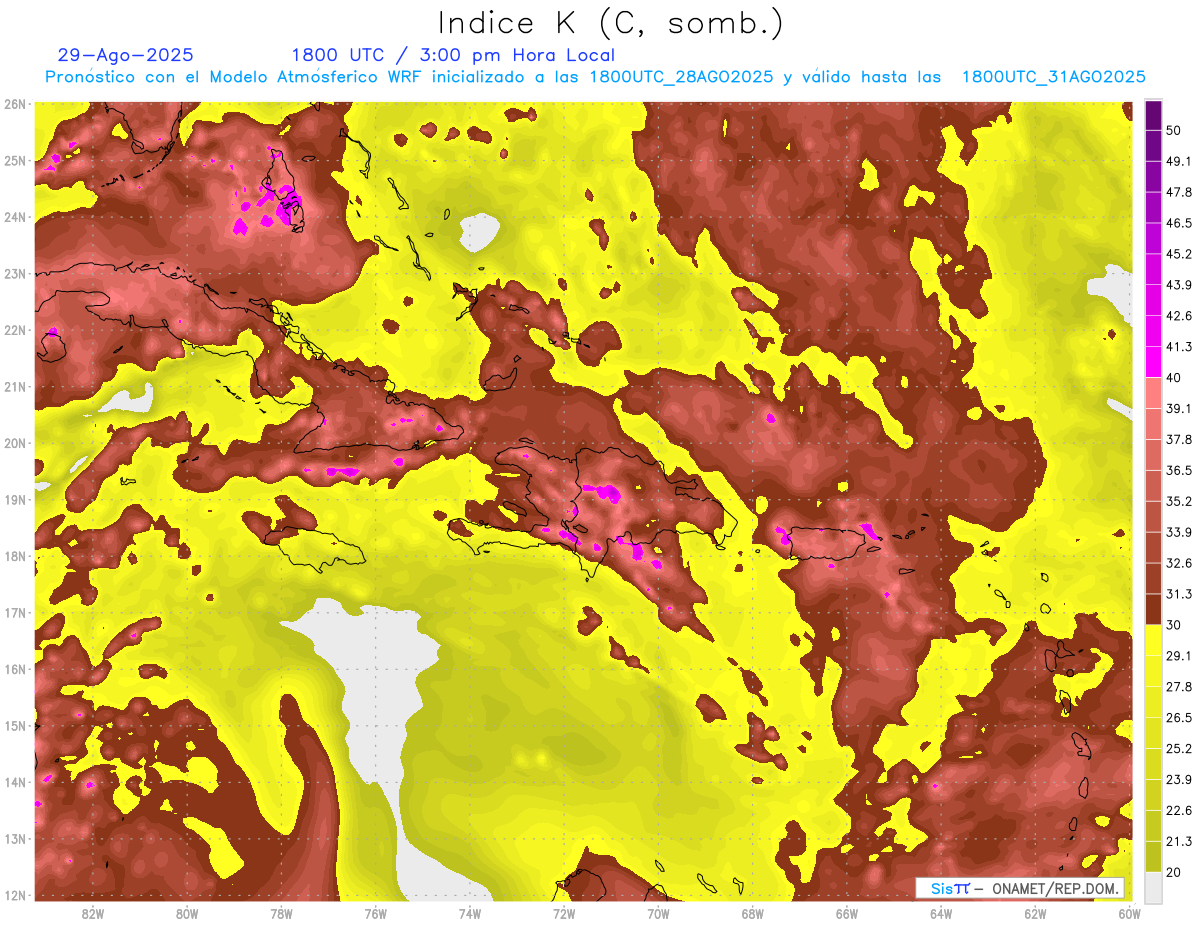Click the 62W longitude label
The image size is (1200, 927).
[x=1036, y=913]
